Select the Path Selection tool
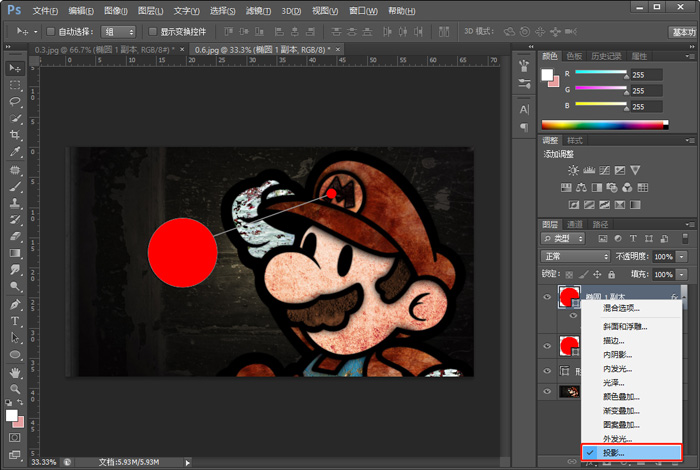This screenshot has height=470, width=700. click(x=15, y=337)
